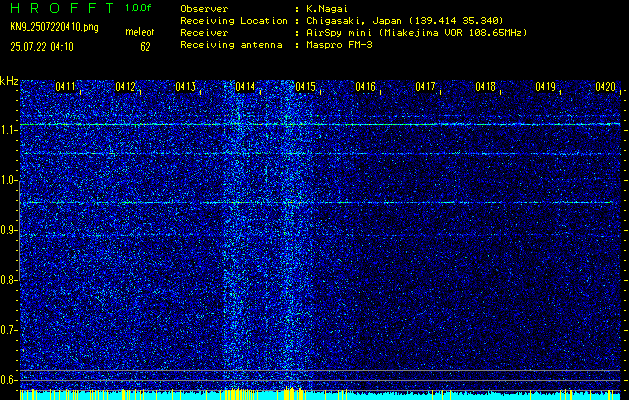629x400 pixels.
Task: Click the kHz axis unit label
Action: 9,81
